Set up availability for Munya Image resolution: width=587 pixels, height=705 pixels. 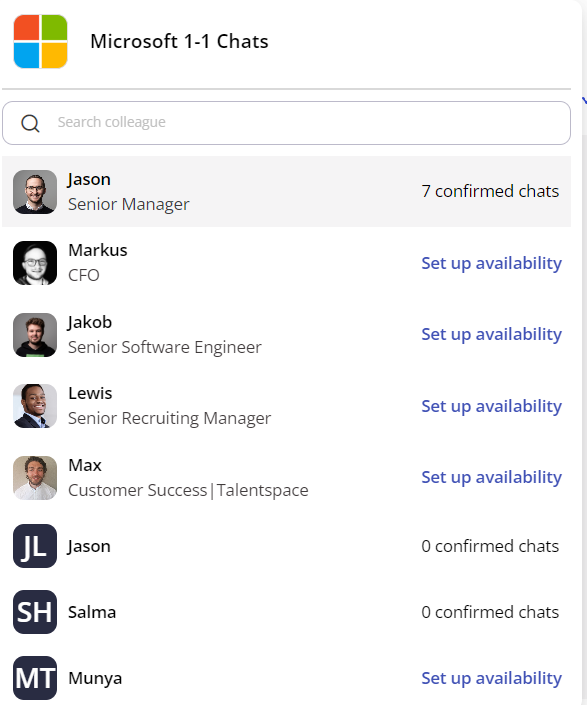(491, 678)
